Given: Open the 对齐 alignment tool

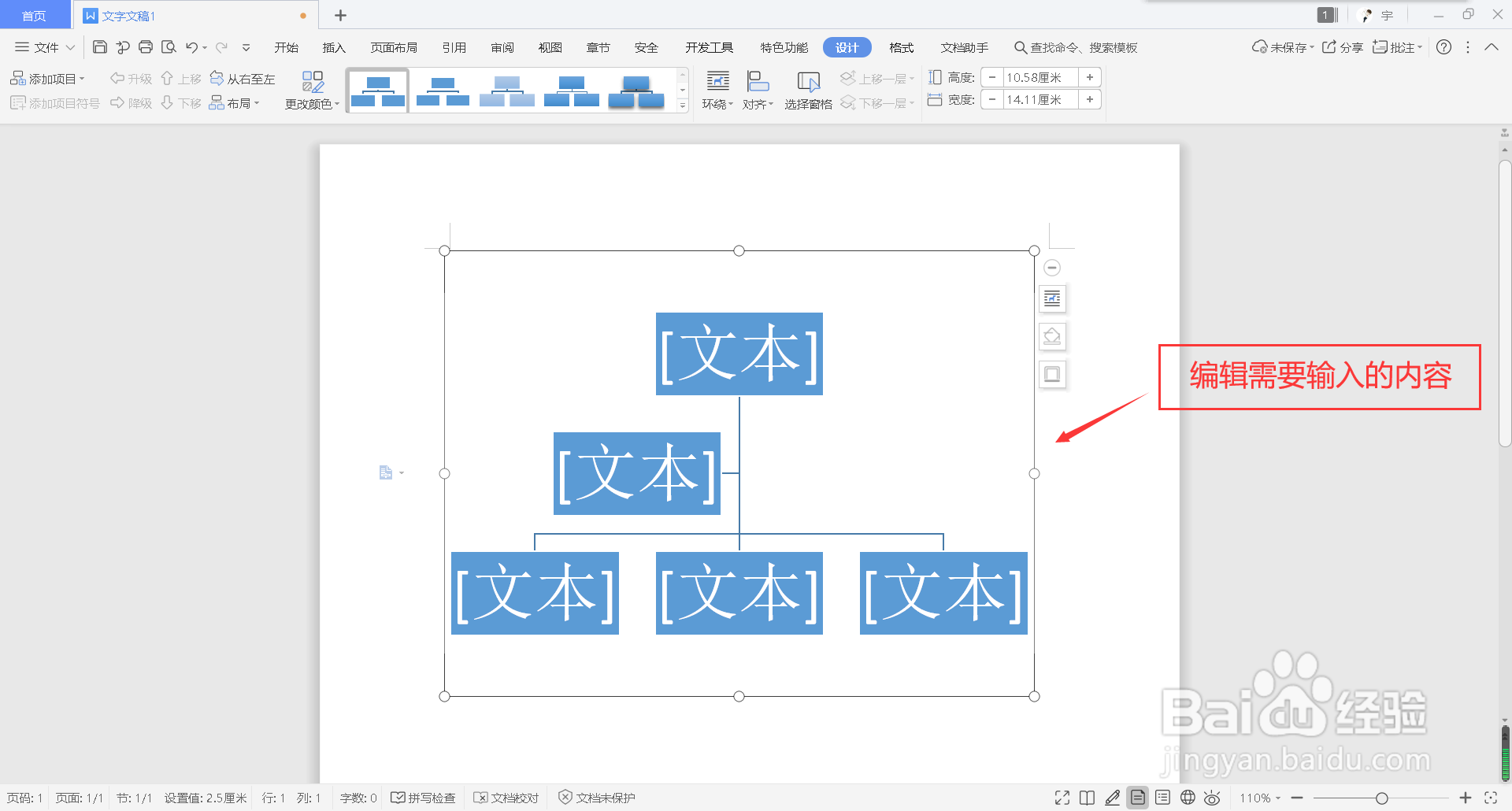Looking at the screenshot, I should click(757, 88).
